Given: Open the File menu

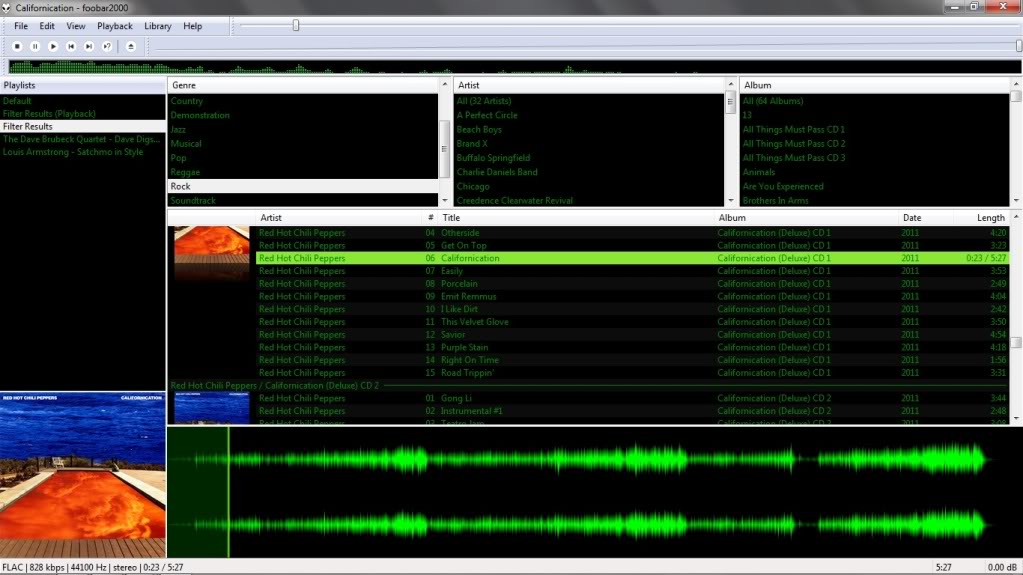Looking at the screenshot, I should (x=21, y=26).
